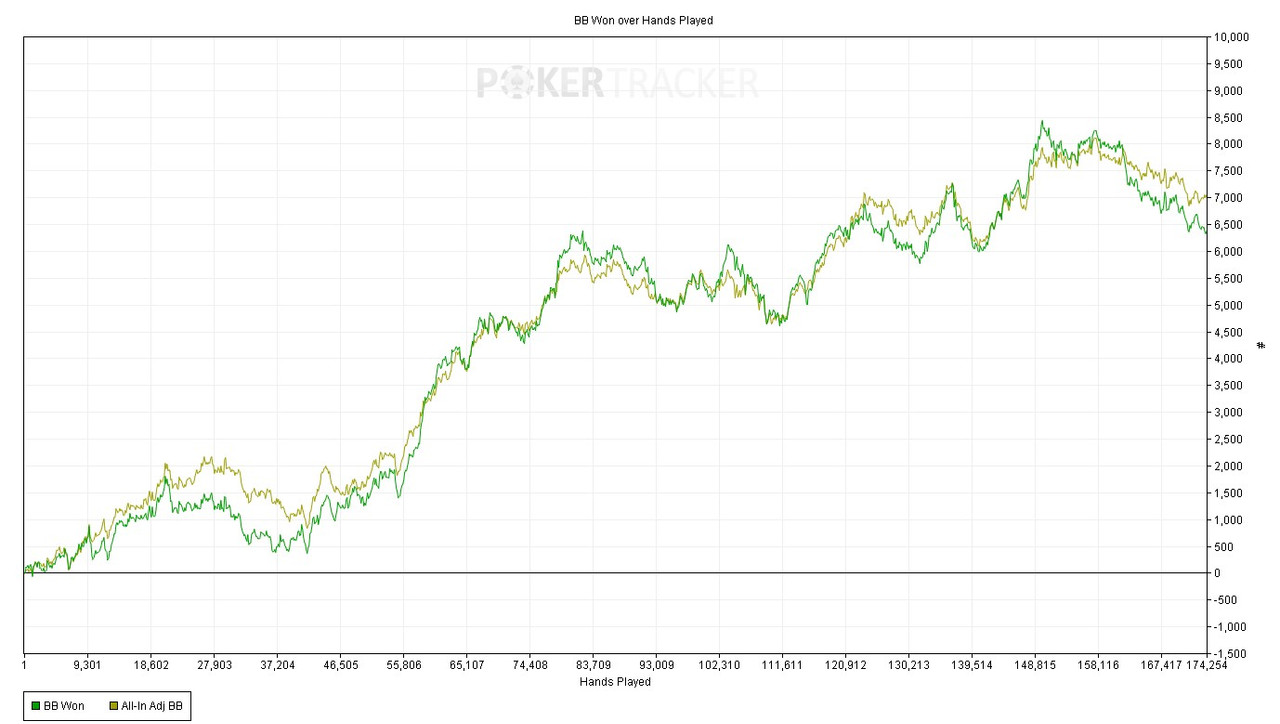Click the x-axis tick label "18,602"
The height and width of the screenshot is (724, 1280).
point(151,664)
